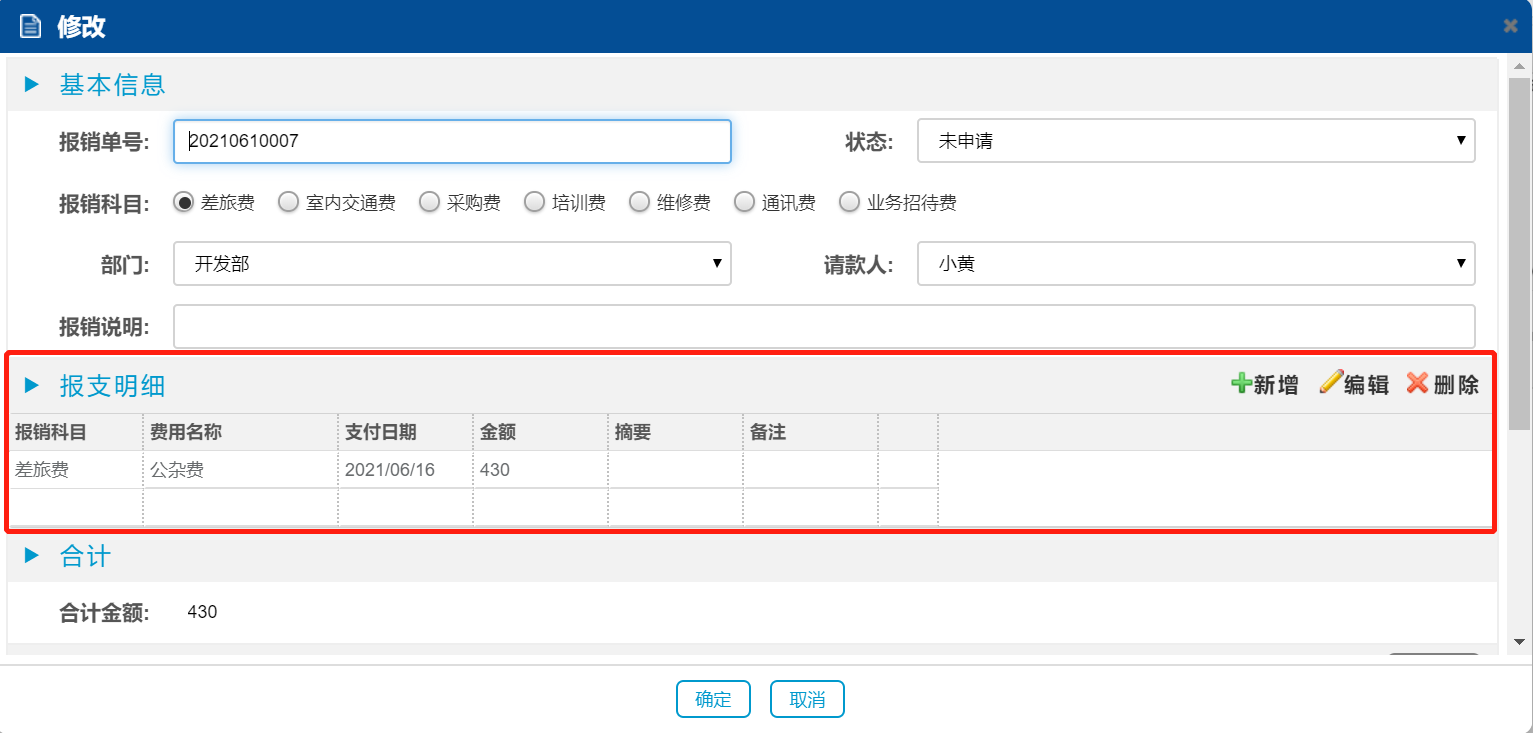The width and height of the screenshot is (1533, 733).
Task: Open the 部门 dropdown showing 开发部
Action: click(x=451, y=264)
